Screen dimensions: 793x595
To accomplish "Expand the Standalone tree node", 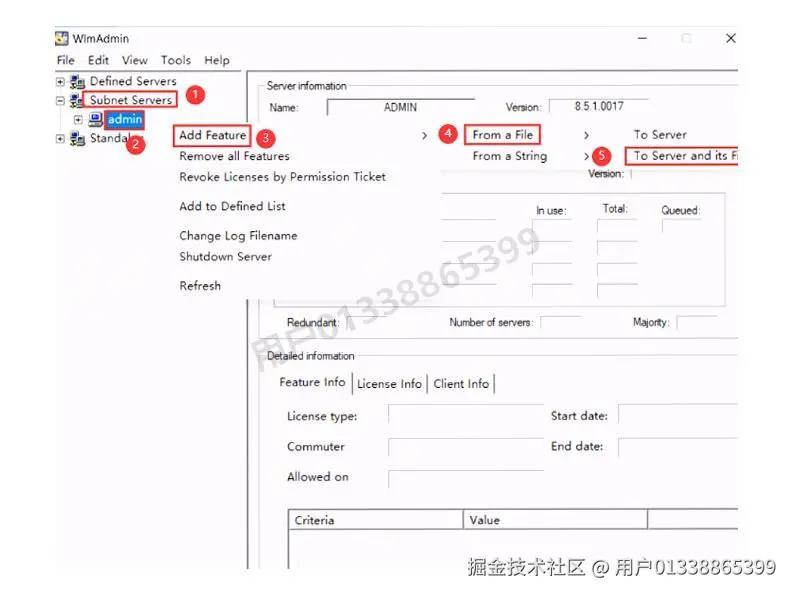I will coord(60,139).
